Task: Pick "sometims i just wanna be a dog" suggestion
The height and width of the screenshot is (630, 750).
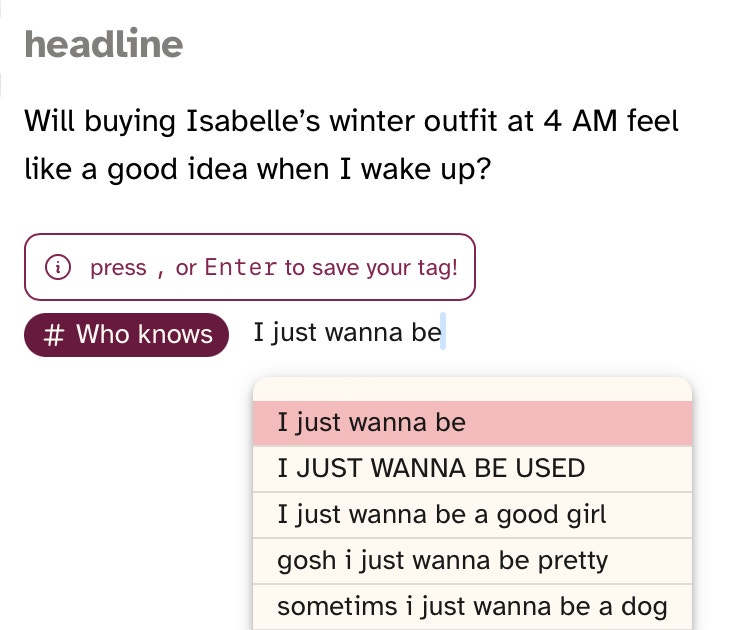Action: coord(472,606)
